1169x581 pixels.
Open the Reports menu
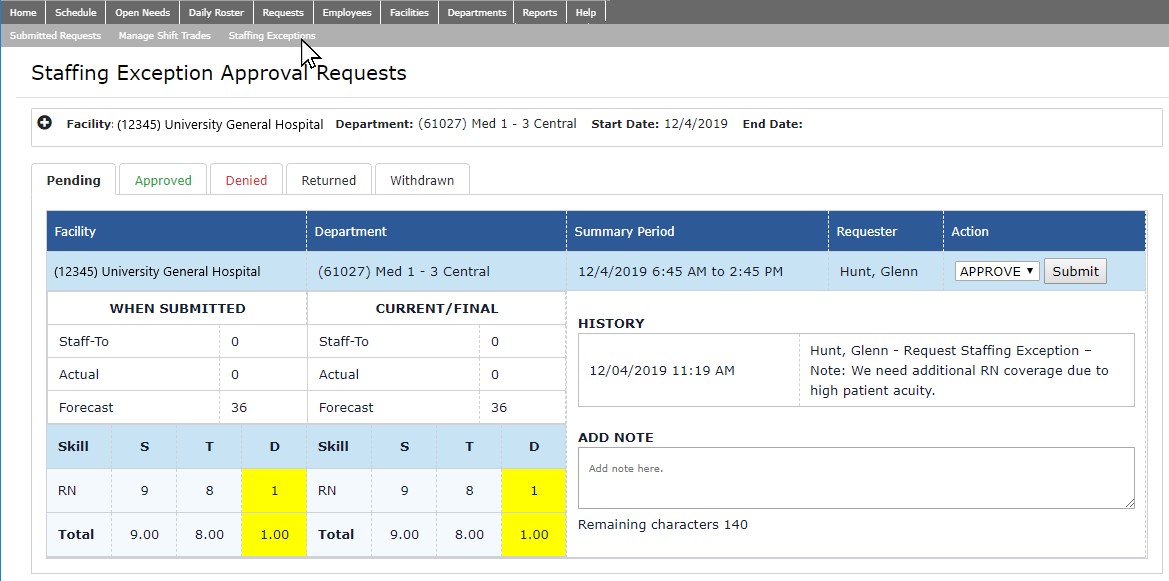click(x=540, y=13)
